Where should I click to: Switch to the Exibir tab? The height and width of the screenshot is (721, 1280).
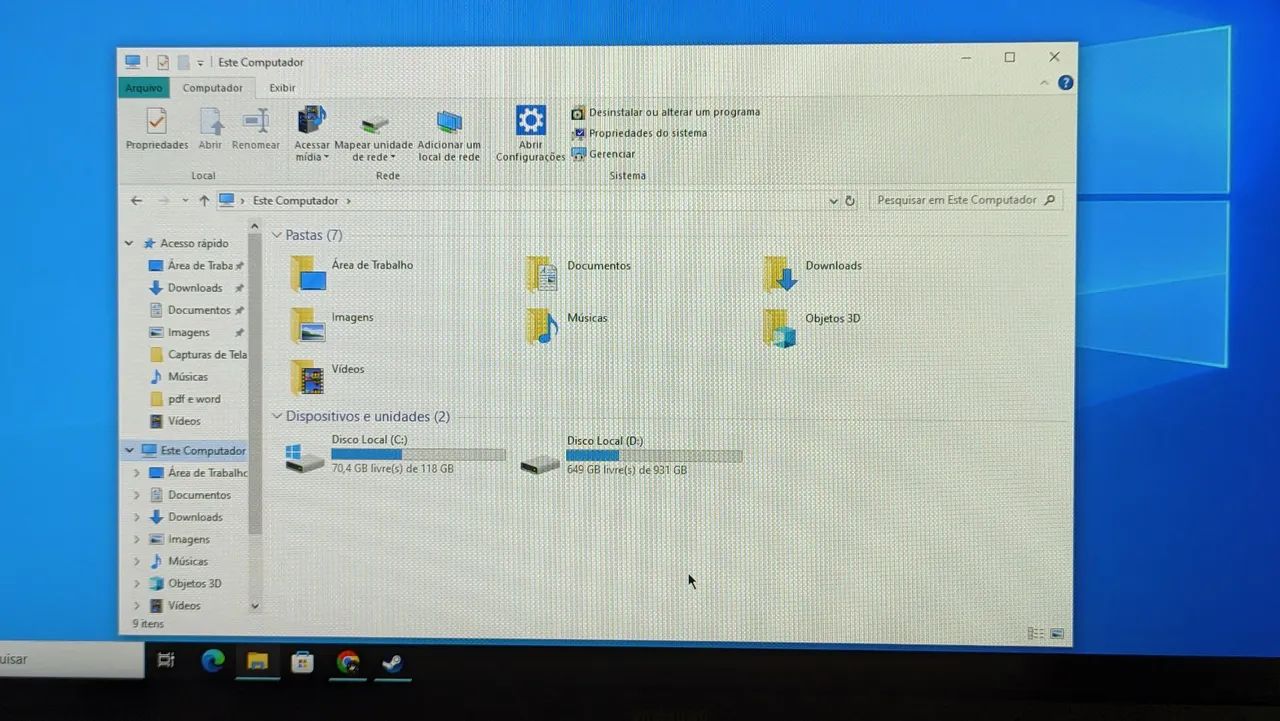tap(282, 88)
